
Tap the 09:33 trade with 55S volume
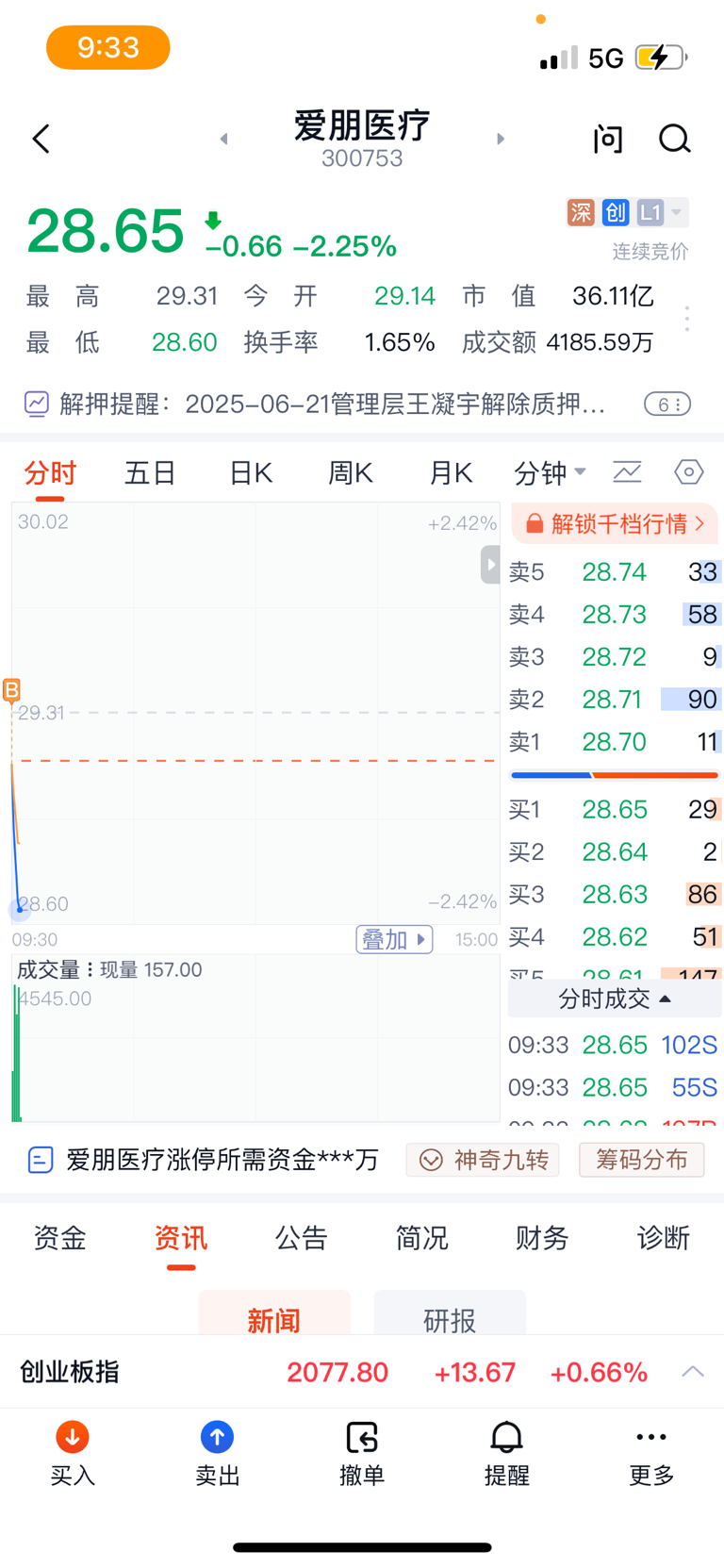point(614,1088)
